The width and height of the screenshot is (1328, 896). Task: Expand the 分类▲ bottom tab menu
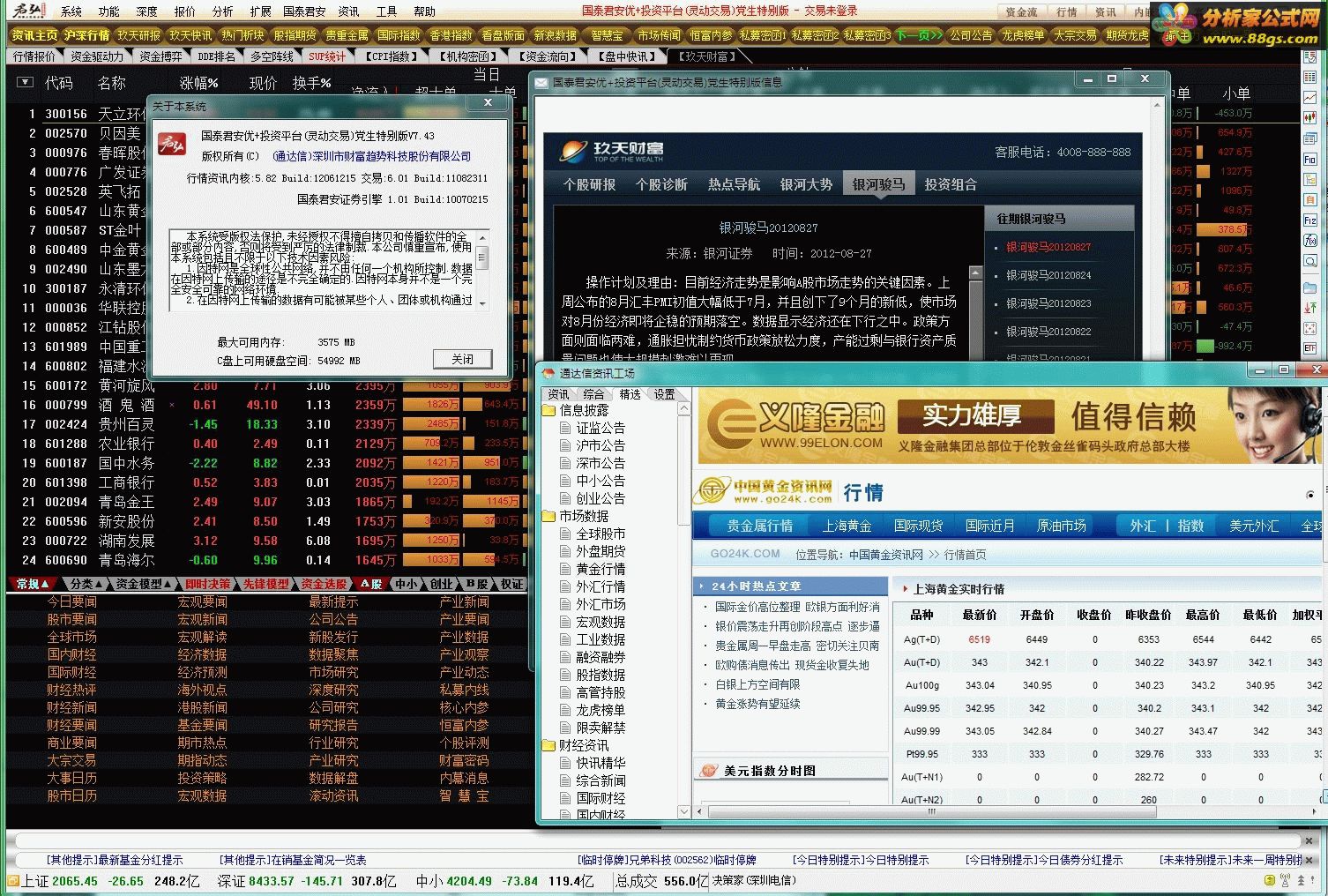[x=86, y=584]
